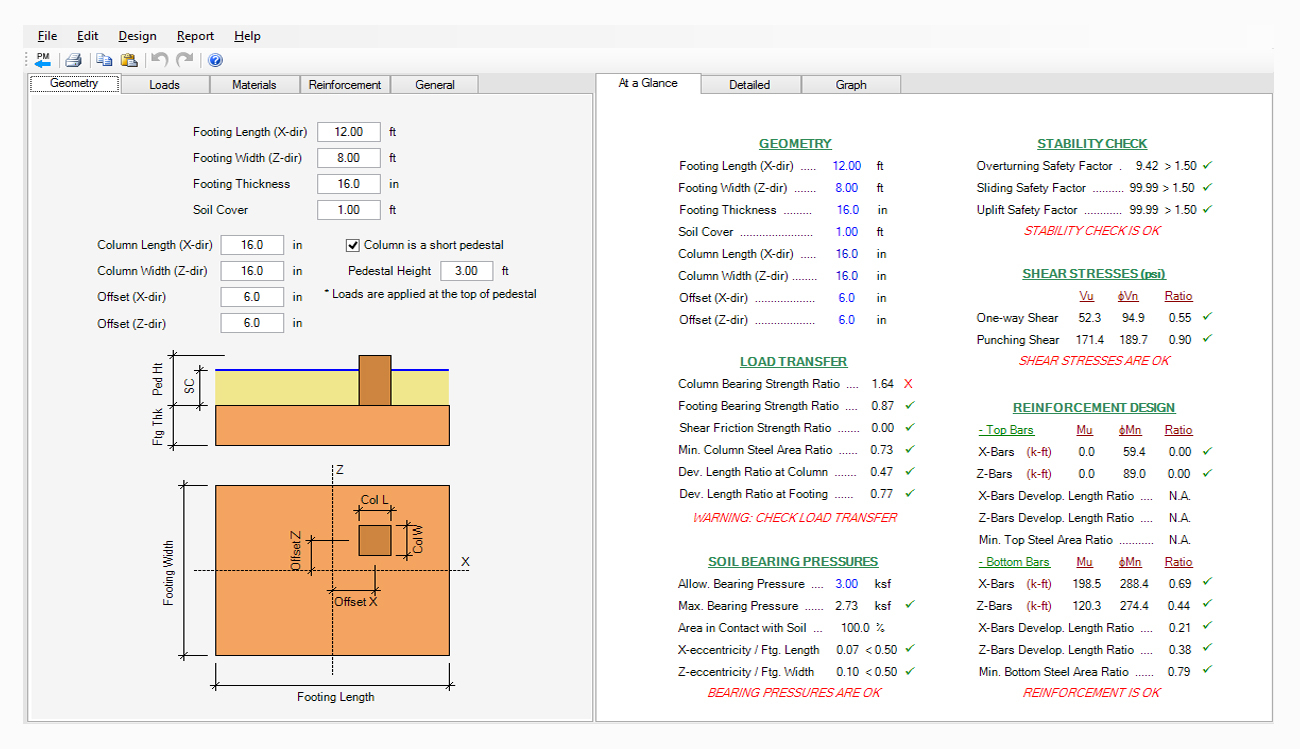
Task: Click the Soil Cover input field
Action: coord(349,210)
